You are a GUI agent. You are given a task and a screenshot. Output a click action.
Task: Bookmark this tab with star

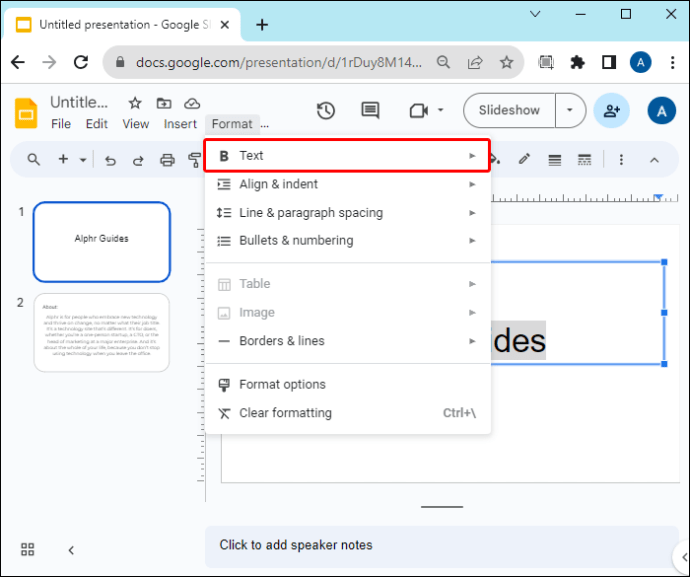(x=506, y=62)
